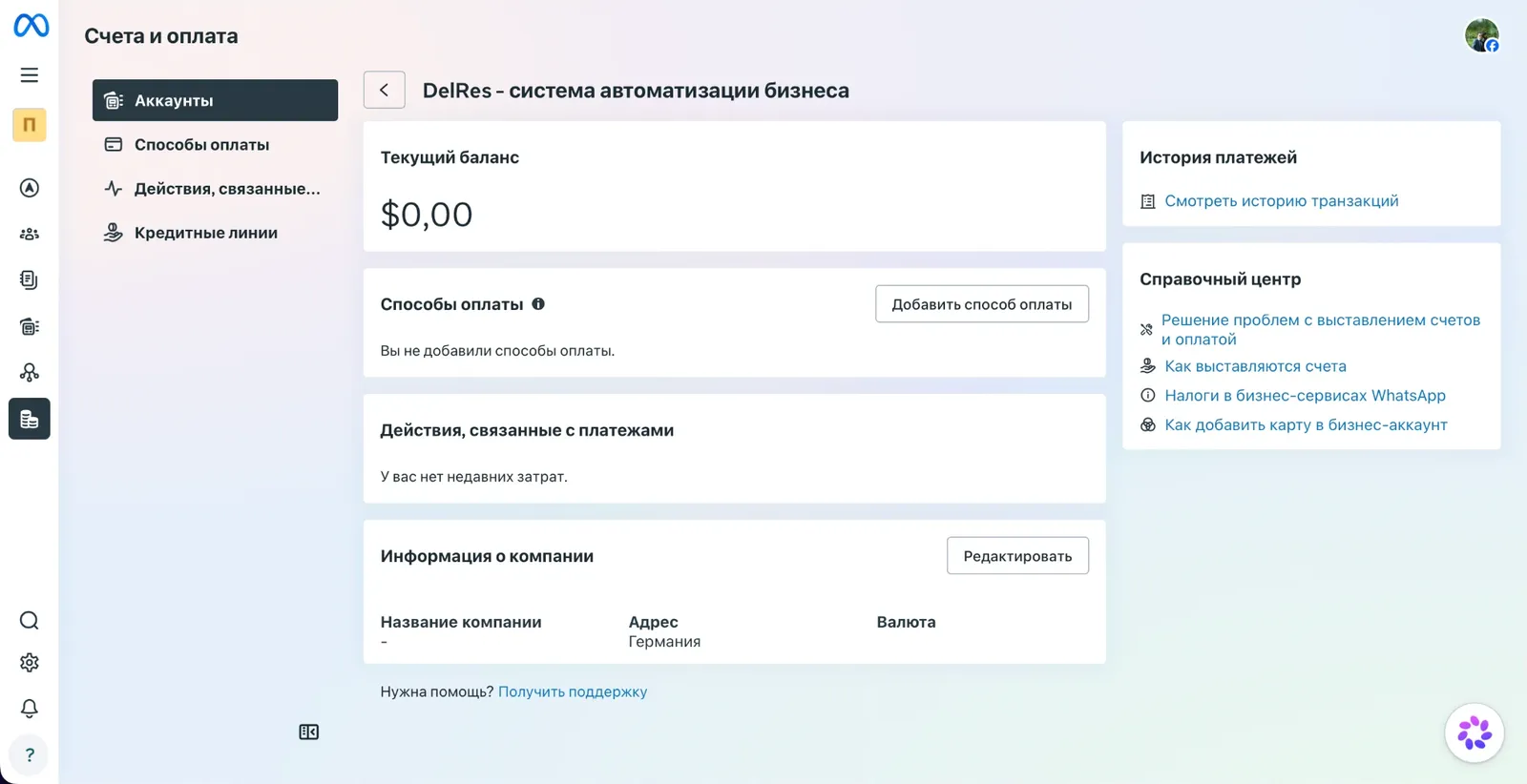Click the info icon beside "Способы оплаты" heading
Image resolution: width=1527 pixels, height=784 pixels.
[x=538, y=304]
